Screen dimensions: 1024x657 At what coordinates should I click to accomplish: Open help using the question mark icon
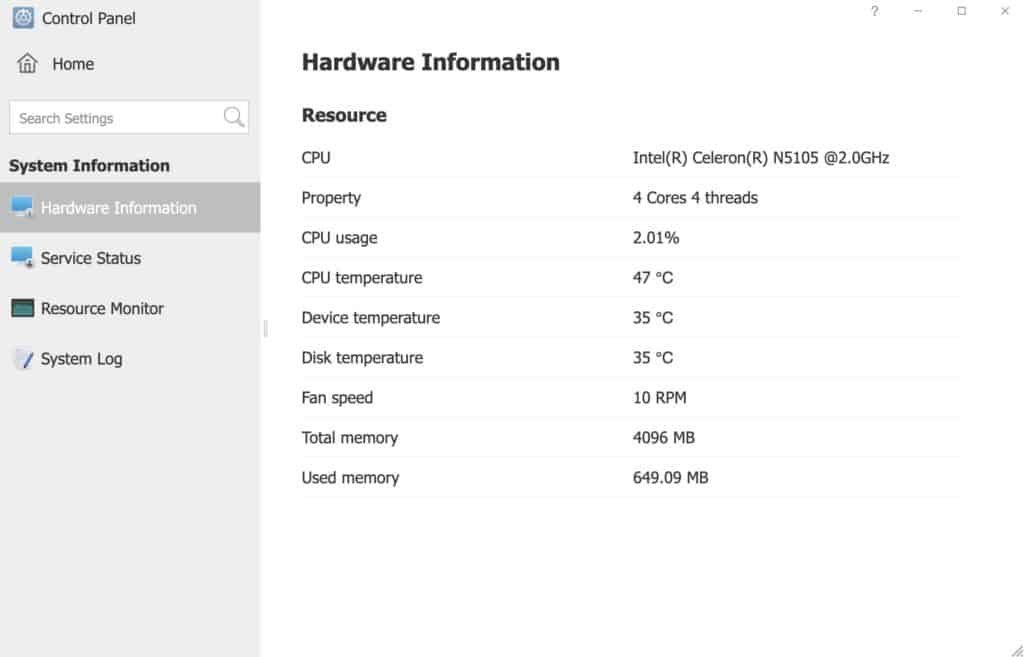[x=873, y=12]
